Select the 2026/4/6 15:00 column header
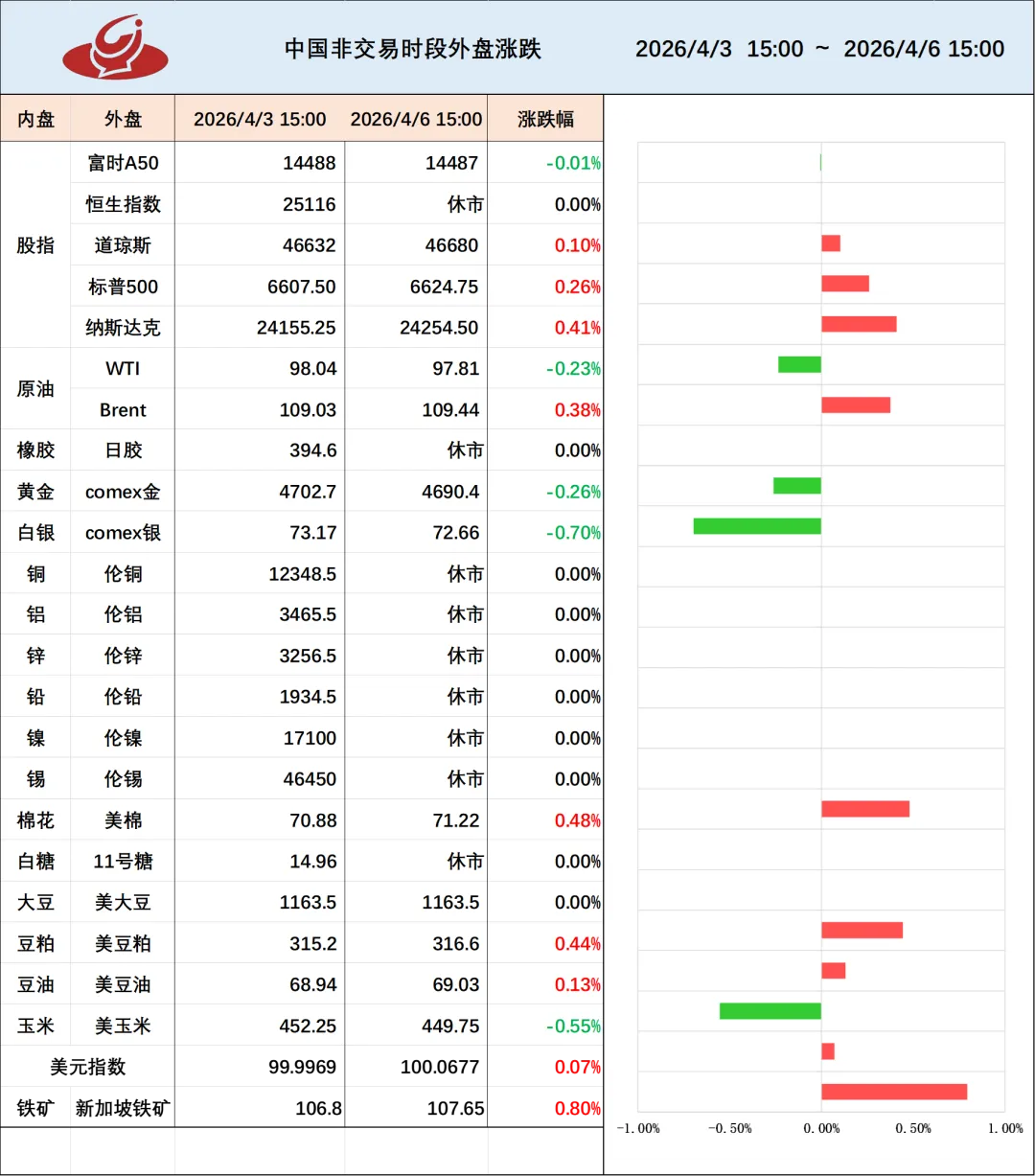This screenshot has width=1035, height=1176. point(416,120)
